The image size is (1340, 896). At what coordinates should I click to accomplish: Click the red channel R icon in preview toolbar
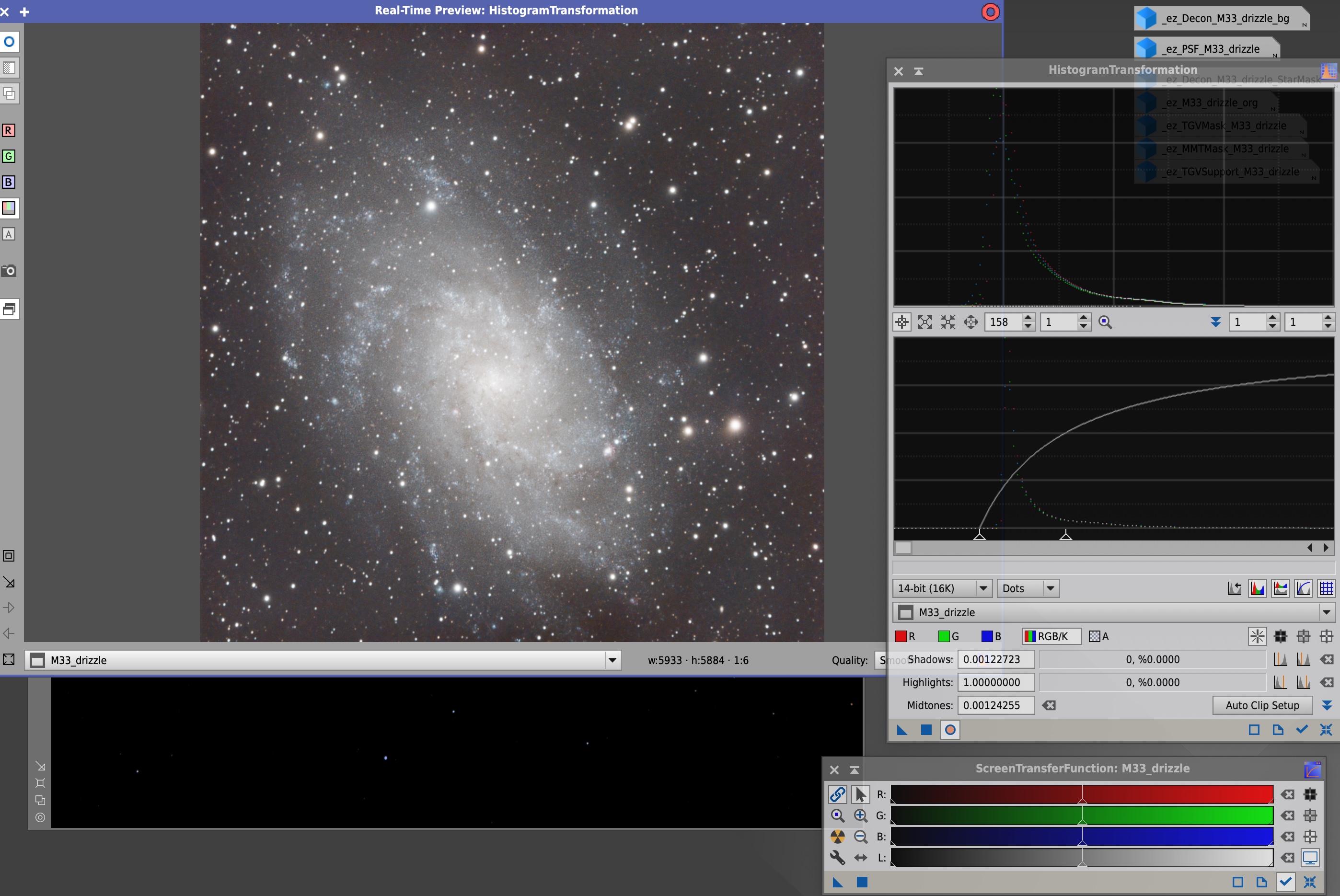(9, 130)
